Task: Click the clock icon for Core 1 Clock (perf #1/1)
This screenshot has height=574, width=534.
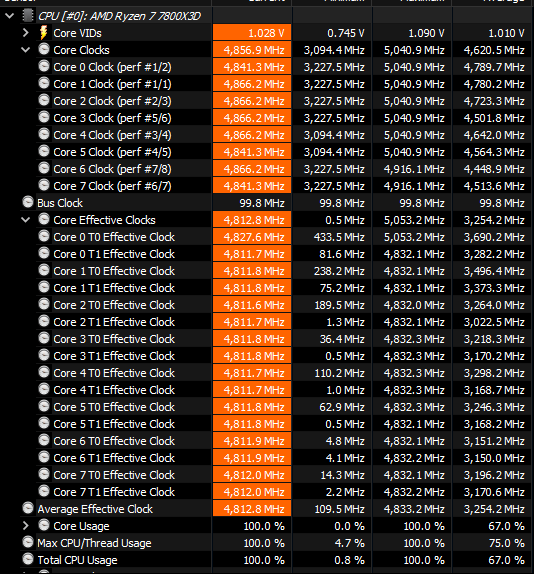Action: coord(44,83)
